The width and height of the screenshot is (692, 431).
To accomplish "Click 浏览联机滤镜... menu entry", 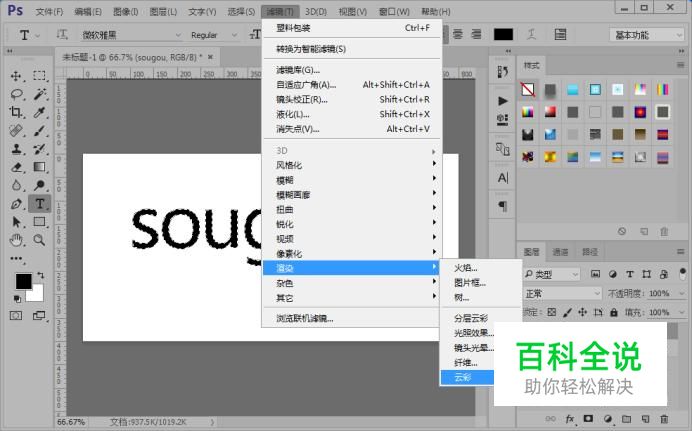I will pos(351,319).
